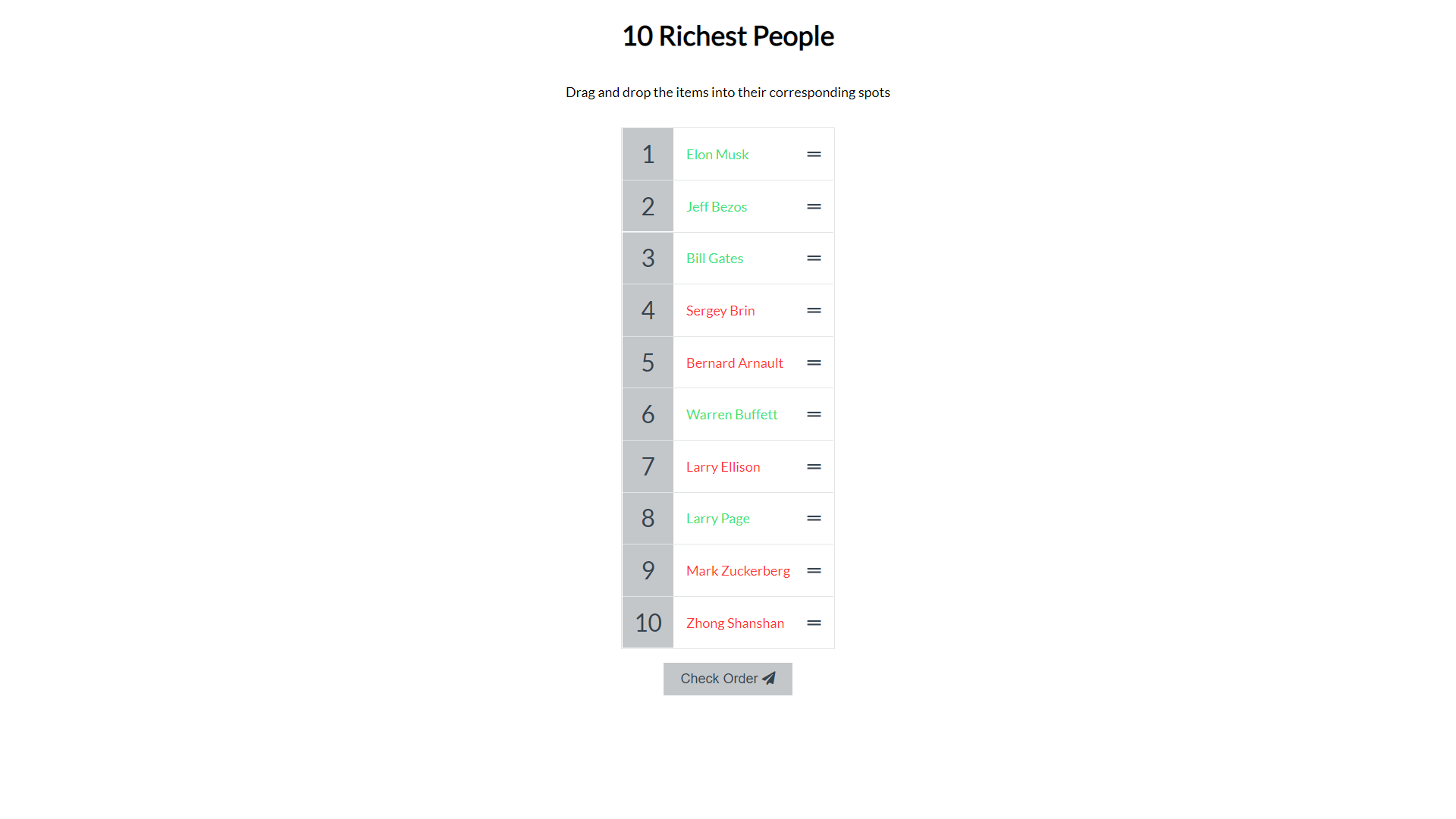Image resolution: width=1456 pixels, height=819 pixels.
Task: Click rank number 5 box
Action: tap(648, 363)
